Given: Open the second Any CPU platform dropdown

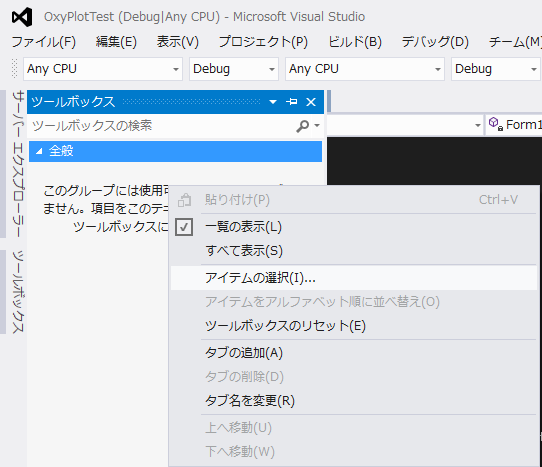Looking at the screenshot, I should click(365, 69).
